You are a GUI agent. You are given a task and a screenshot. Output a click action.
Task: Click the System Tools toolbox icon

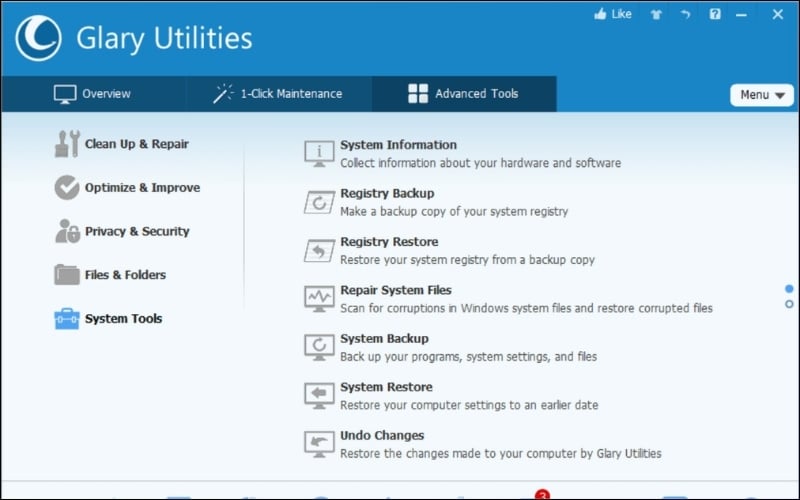coord(67,319)
